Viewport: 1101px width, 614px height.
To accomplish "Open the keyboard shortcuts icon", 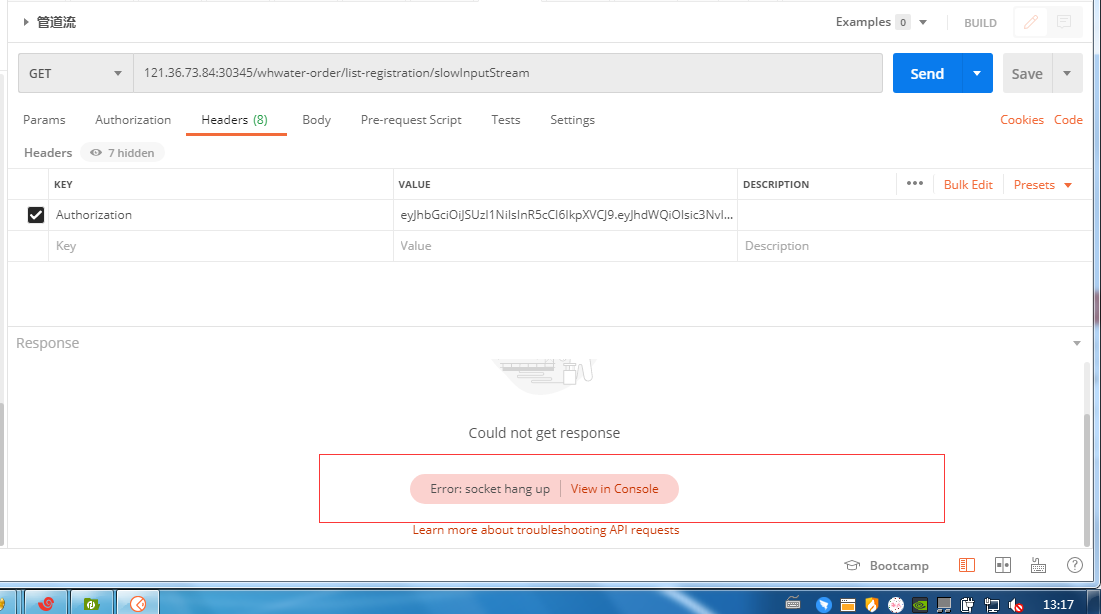I will [x=1038, y=564].
